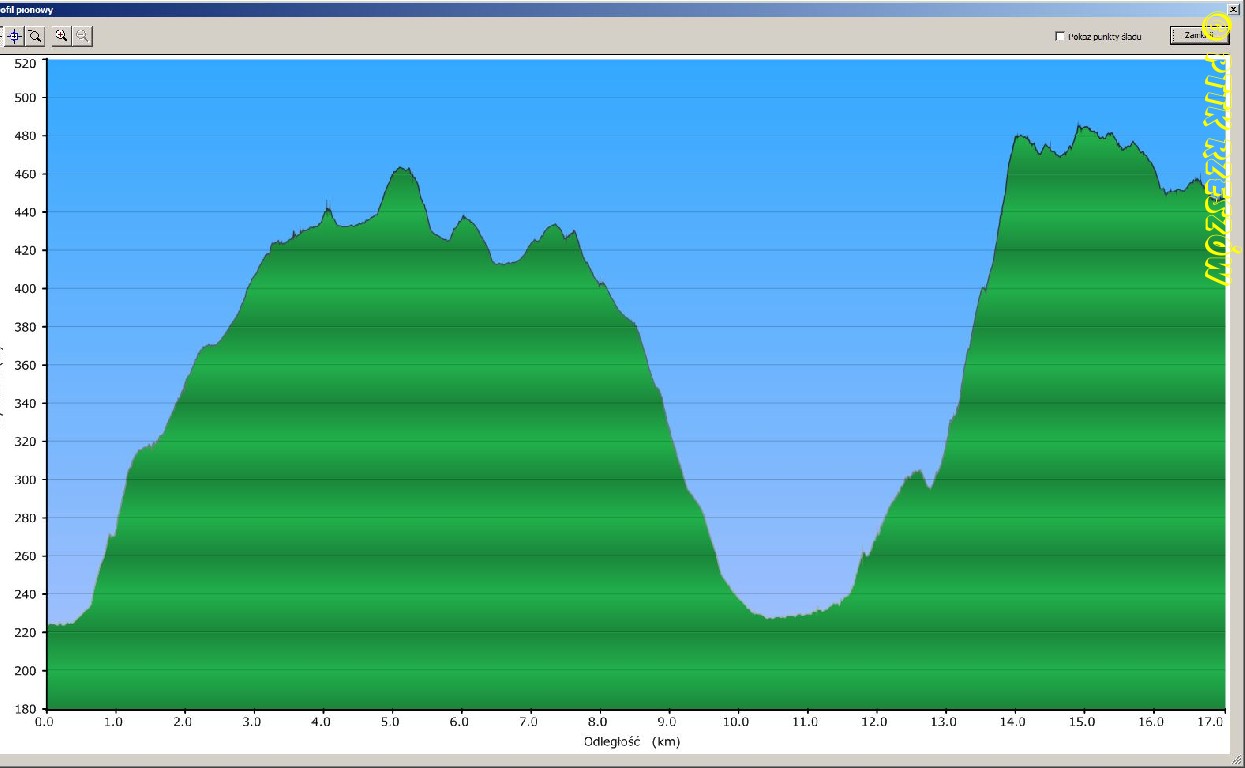This screenshot has height=768, width=1245.
Task: Click the profile peak near 6.0 km
Action: (462, 217)
